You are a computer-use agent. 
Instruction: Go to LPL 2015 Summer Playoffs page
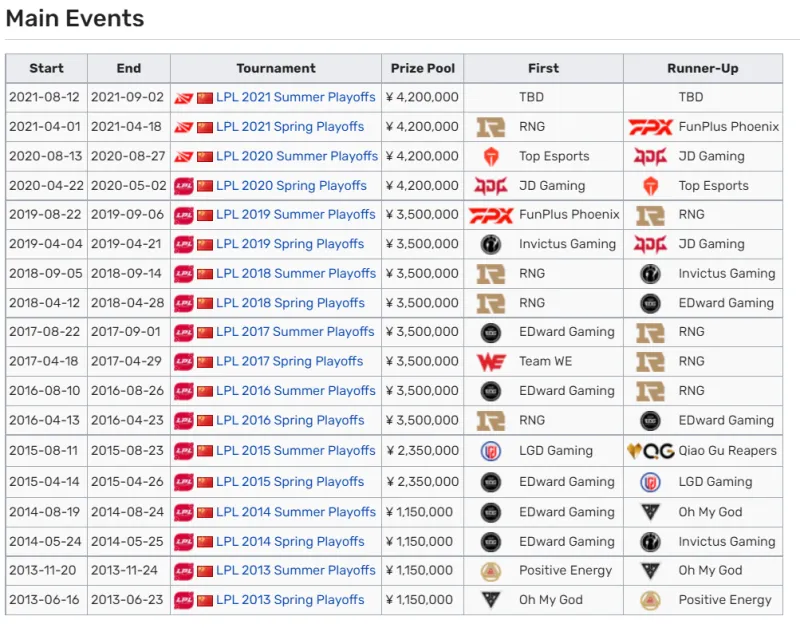click(x=295, y=451)
